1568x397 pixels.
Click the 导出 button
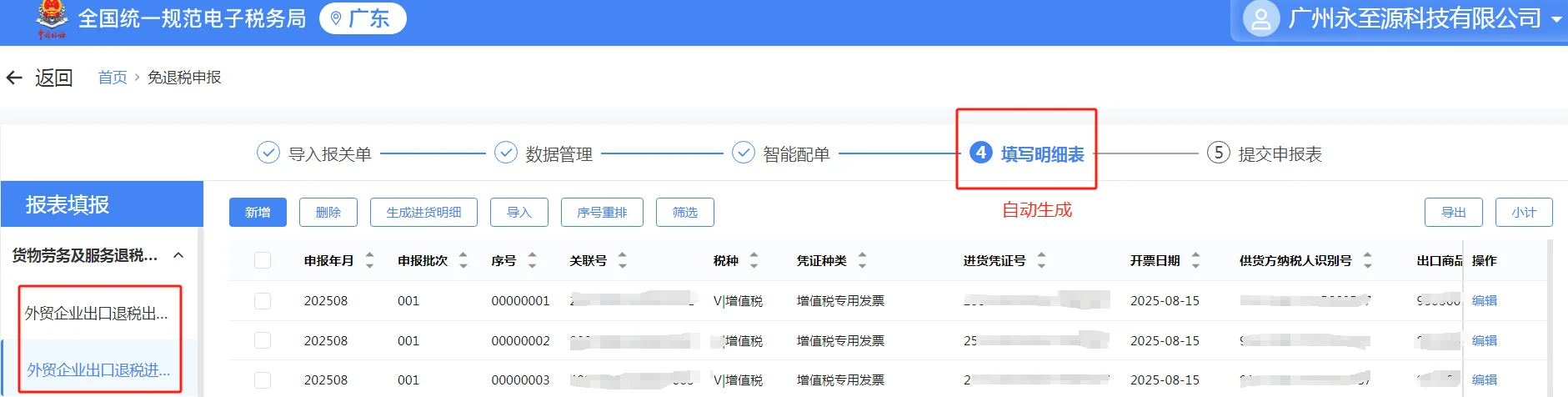1454,212
